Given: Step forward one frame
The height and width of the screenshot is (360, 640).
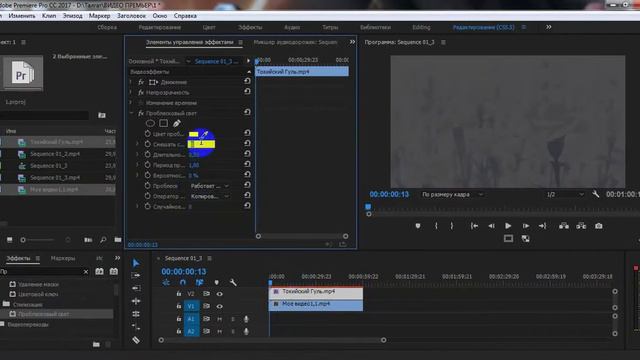Looking at the screenshot, I should [x=526, y=226].
